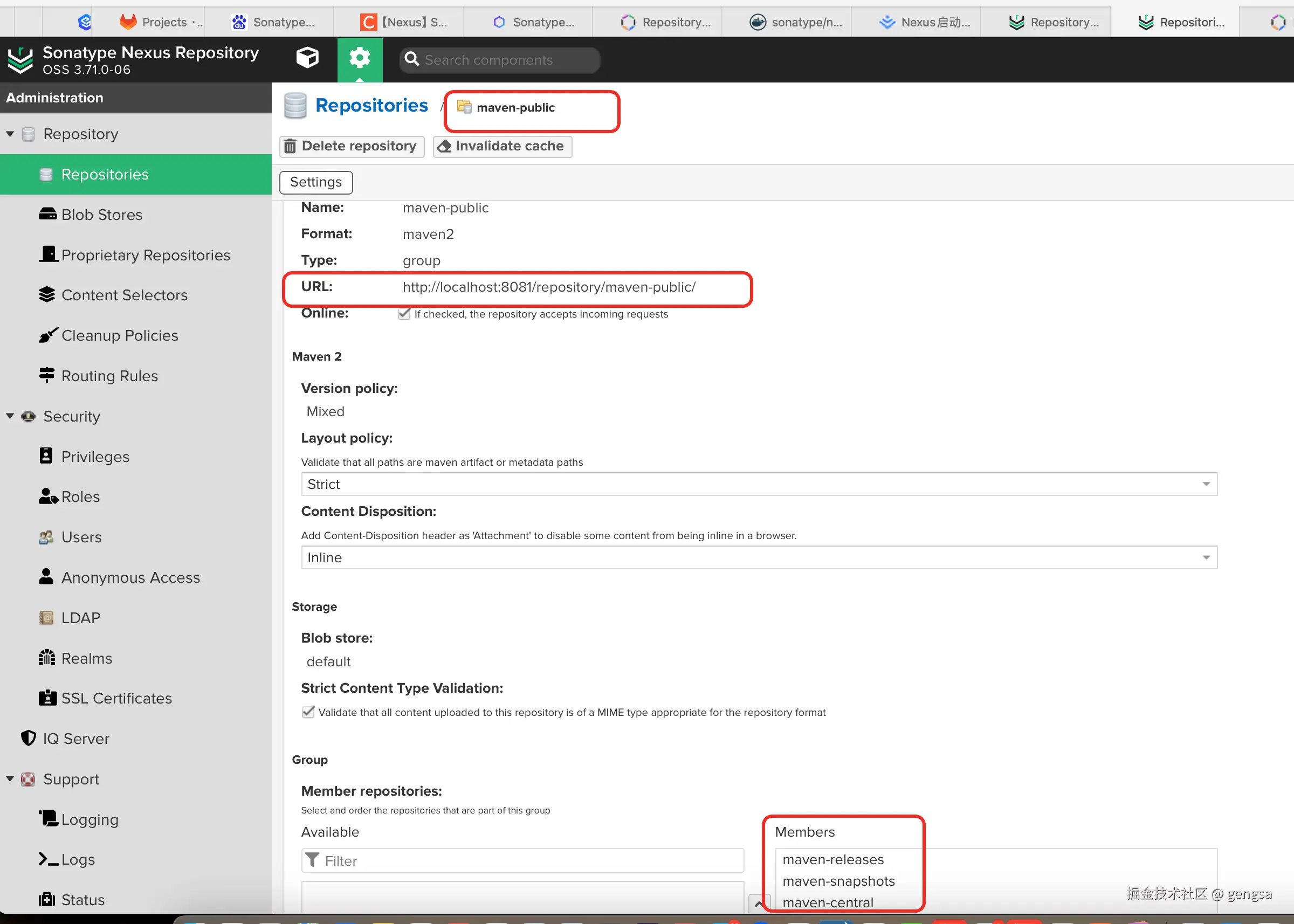Toggle the Strict Content Type Validation checkbox
This screenshot has width=1294, height=924.
(308, 712)
